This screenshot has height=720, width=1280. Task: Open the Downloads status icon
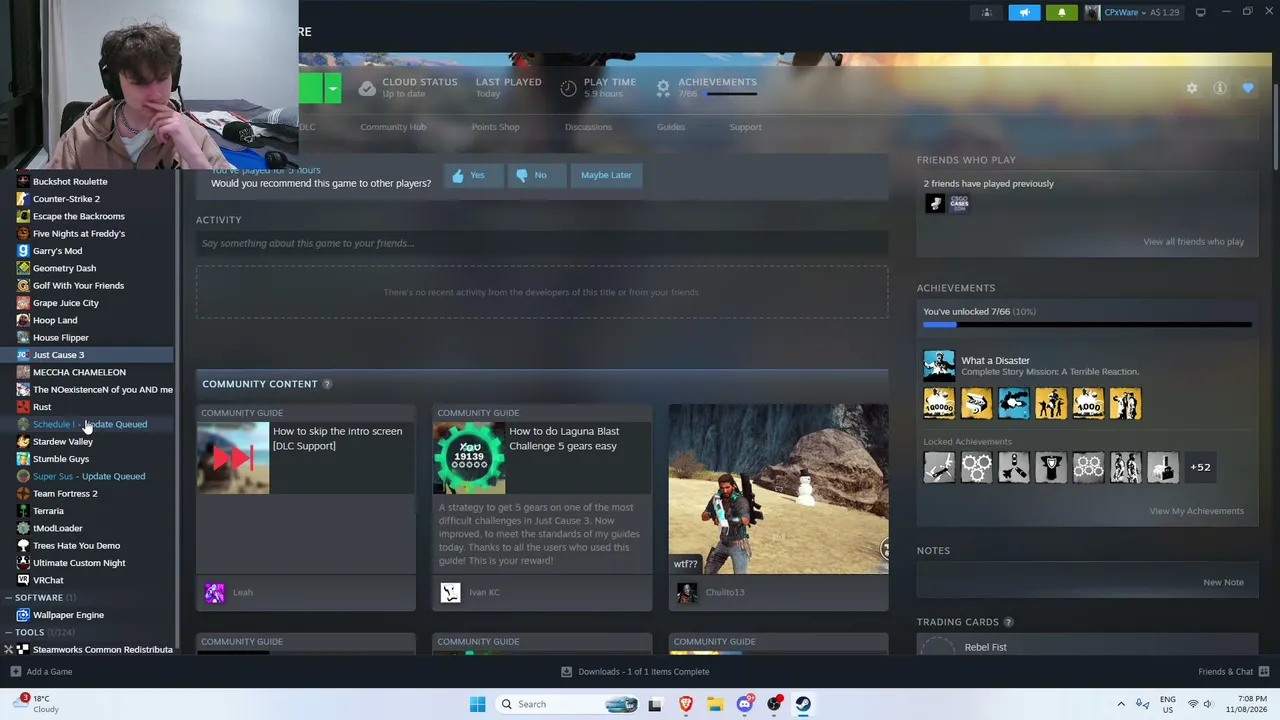click(566, 672)
